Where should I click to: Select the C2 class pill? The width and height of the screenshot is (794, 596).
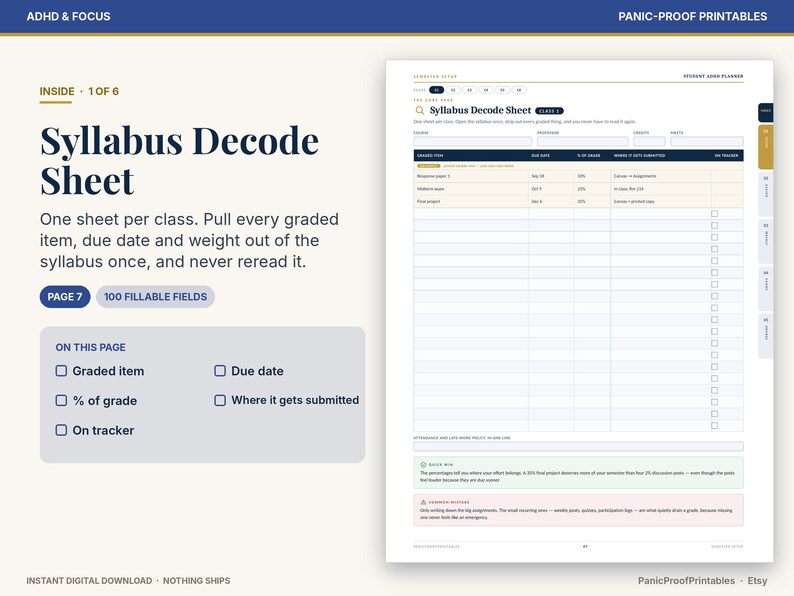pos(453,90)
